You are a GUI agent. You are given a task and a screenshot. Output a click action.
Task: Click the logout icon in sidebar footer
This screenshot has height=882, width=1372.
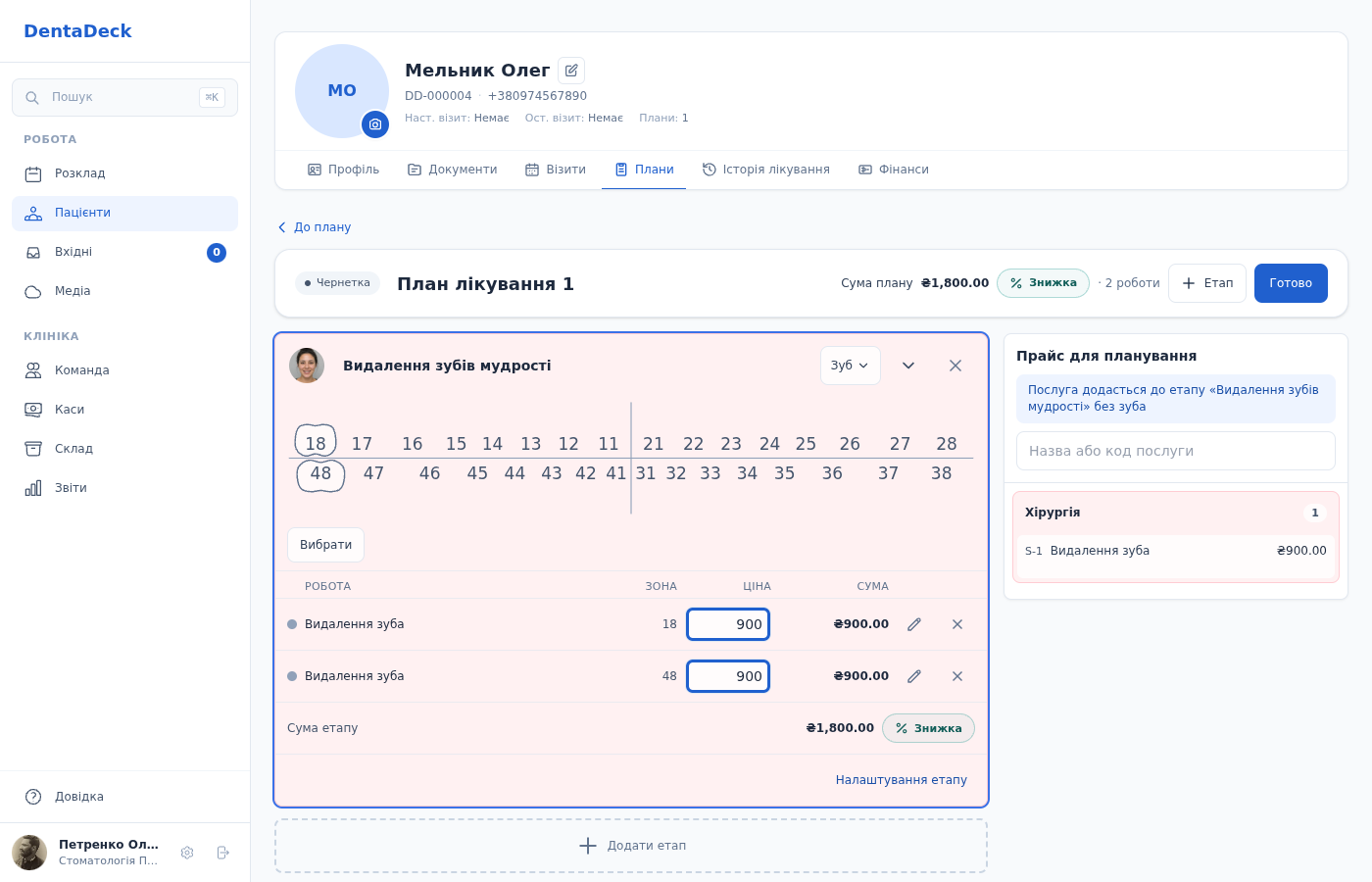click(222, 853)
